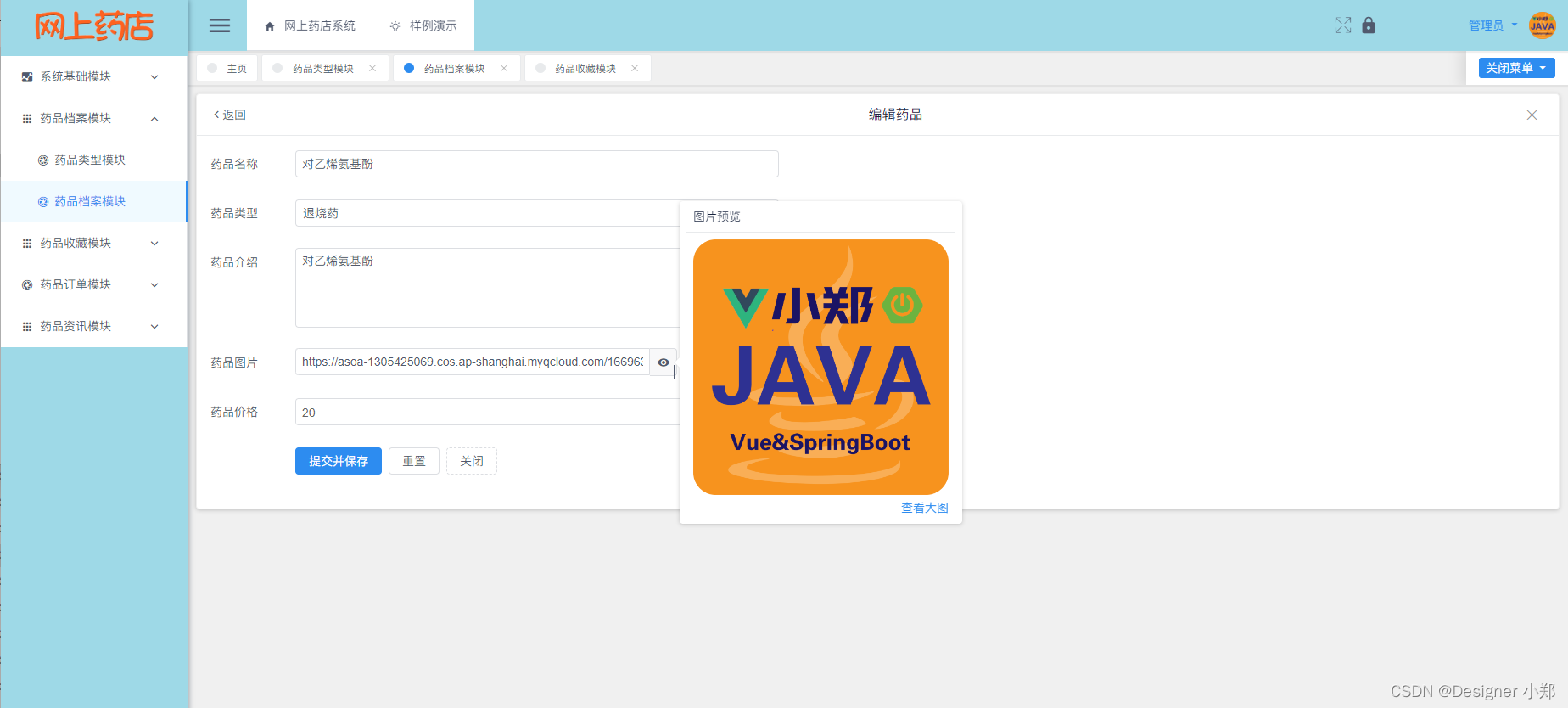Viewport: 1568px width, 708px height.
Task: Switch to the 主页 tab
Action: 227,68
